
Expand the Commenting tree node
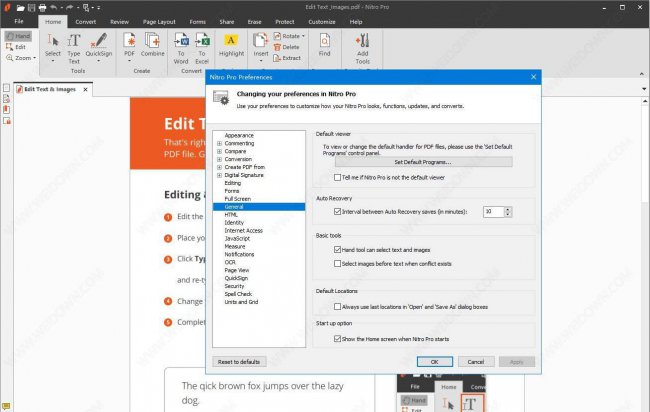(219, 143)
